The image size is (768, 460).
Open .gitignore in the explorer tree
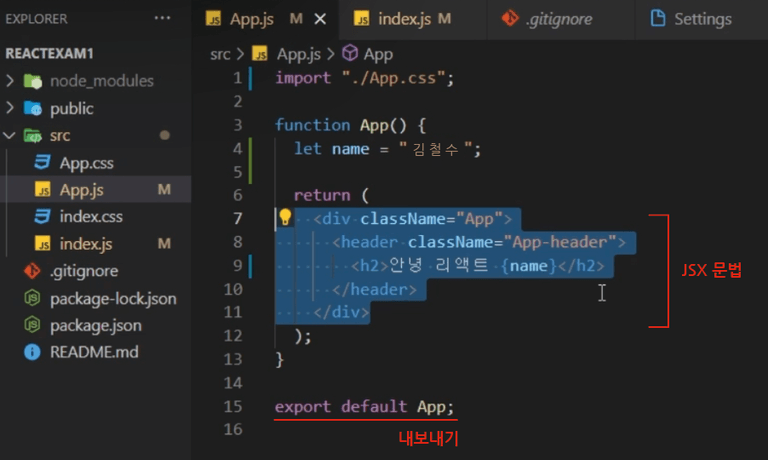click(84, 271)
